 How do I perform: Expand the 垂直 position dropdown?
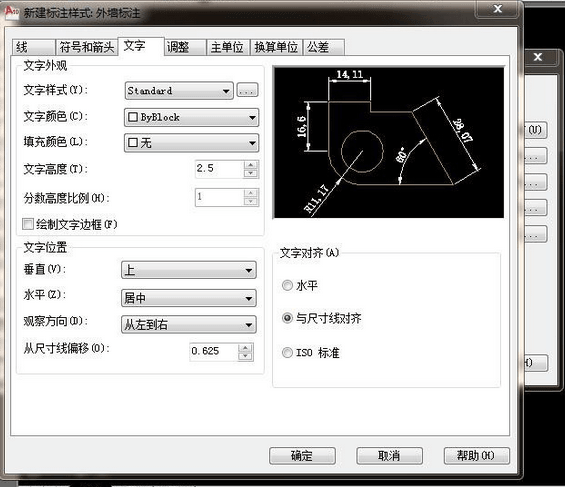pyautogui.click(x=189, y=270)
